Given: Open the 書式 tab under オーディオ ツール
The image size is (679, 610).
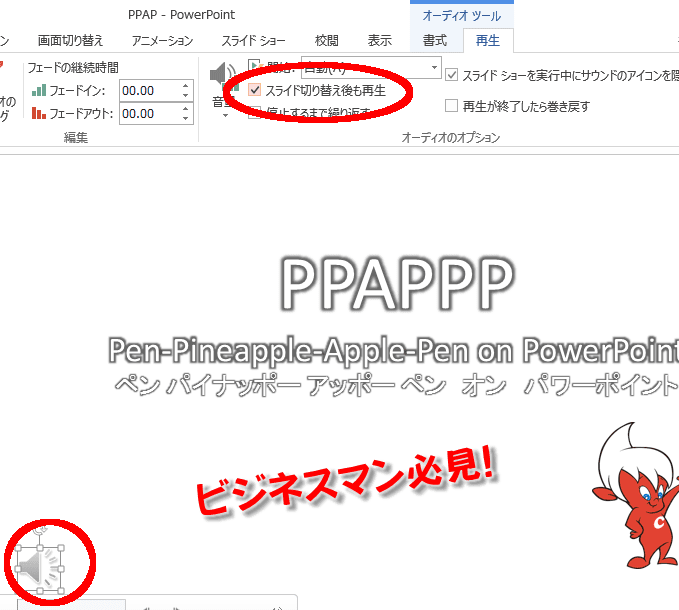Looking at the screenshot, I should [435, 40].
